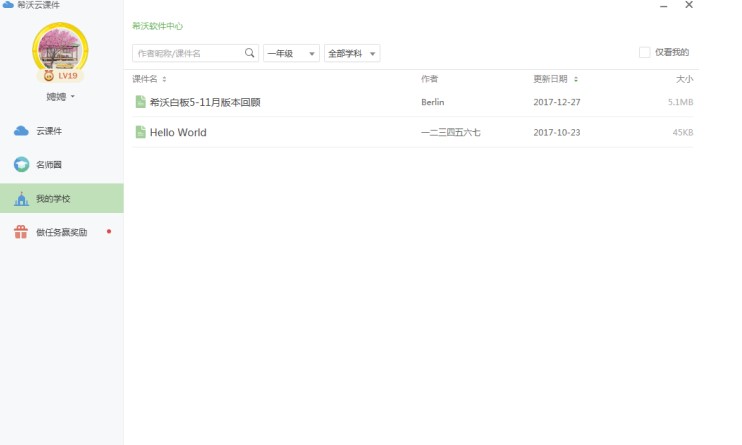The image size is (742, 445).
Task: Open the 全部学科 subject dropdown
Action: [352, 53]
